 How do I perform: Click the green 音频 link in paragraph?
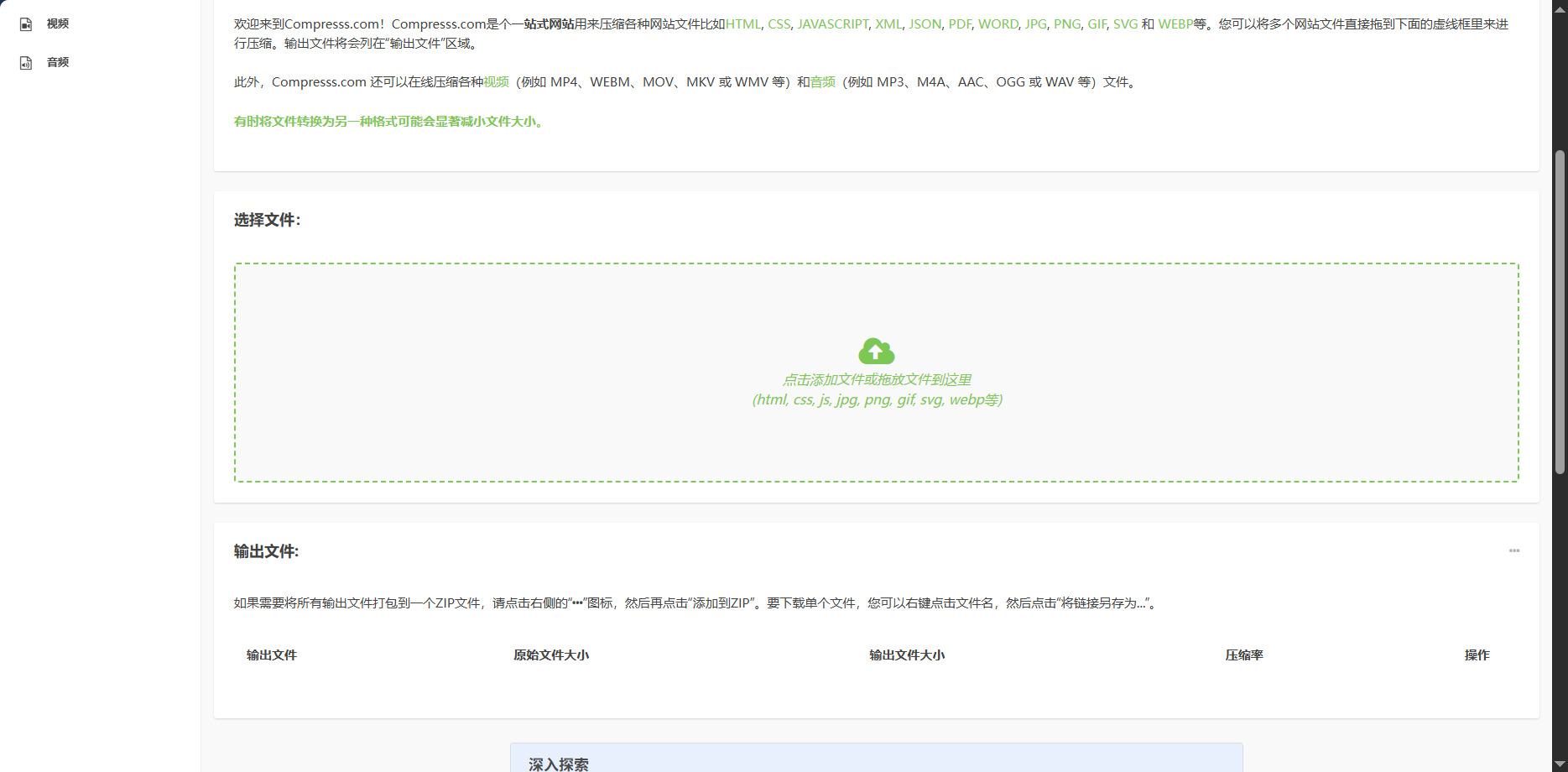point(823,82)
